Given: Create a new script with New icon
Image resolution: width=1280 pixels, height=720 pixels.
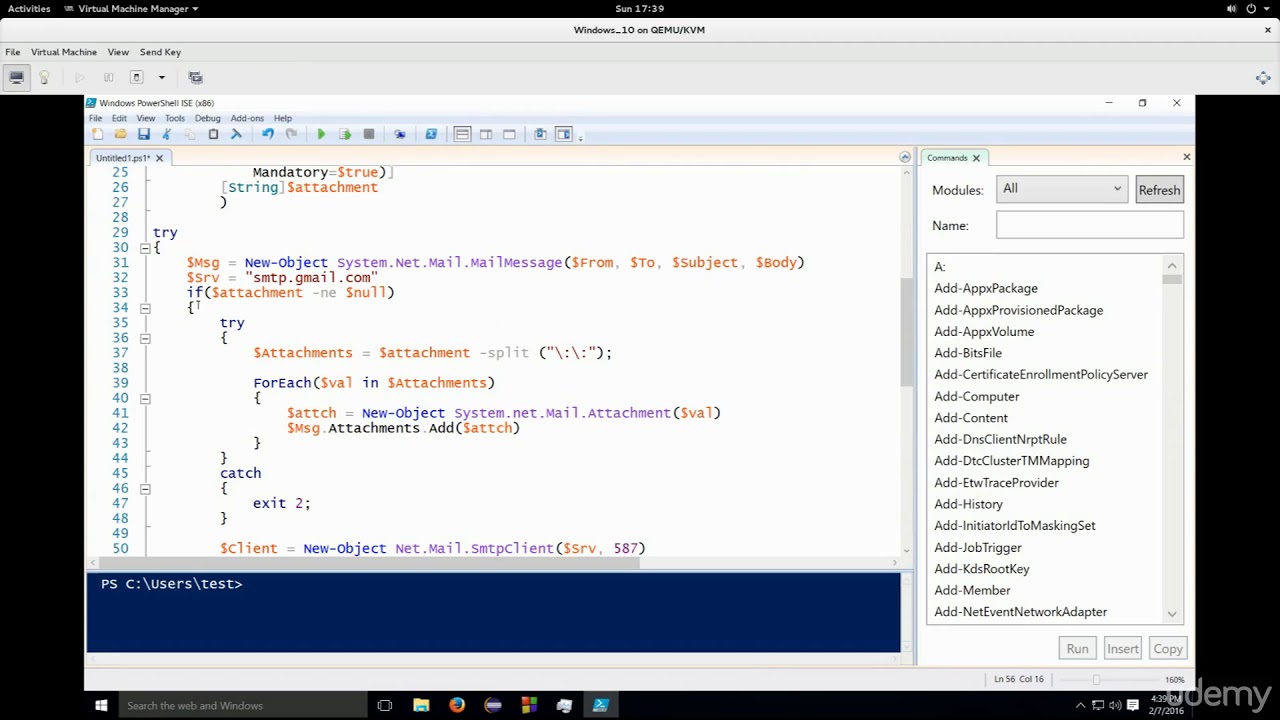Looking at the screenshot, I should [97, 134].
